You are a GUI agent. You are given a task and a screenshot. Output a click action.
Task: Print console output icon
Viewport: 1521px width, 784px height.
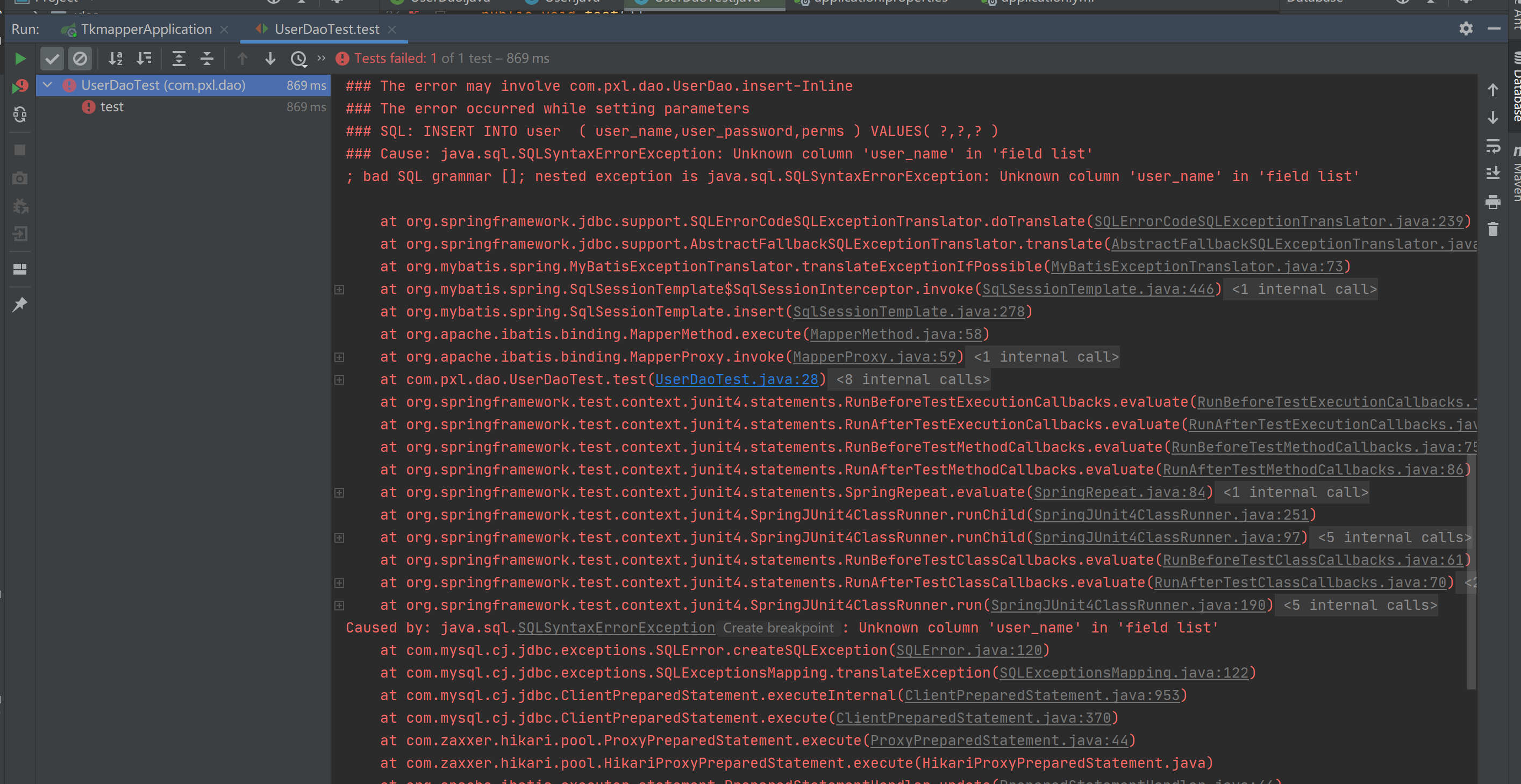pyautogui.click(x=1493, y=202)
